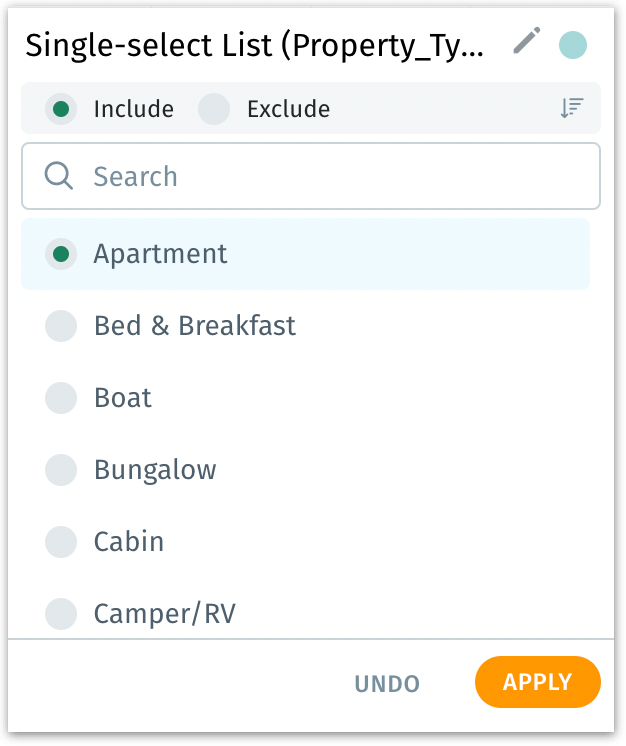
Task: Select the Include radio button
Action: click(x=61, y=109)
